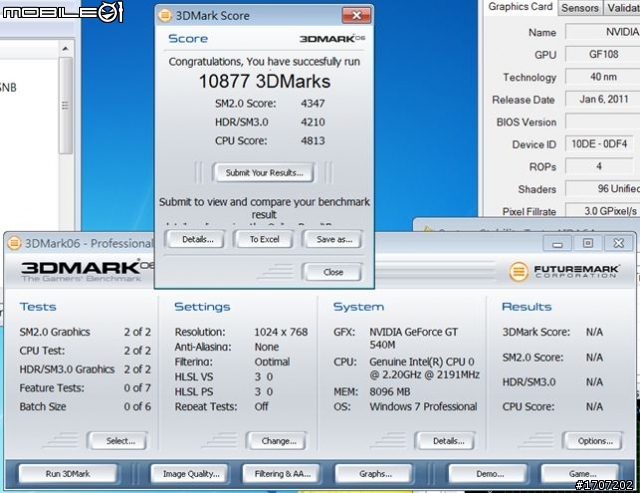Click Repeat Tests value Off
The height and width of the screenshot is (493, 640).
(261, 406)
